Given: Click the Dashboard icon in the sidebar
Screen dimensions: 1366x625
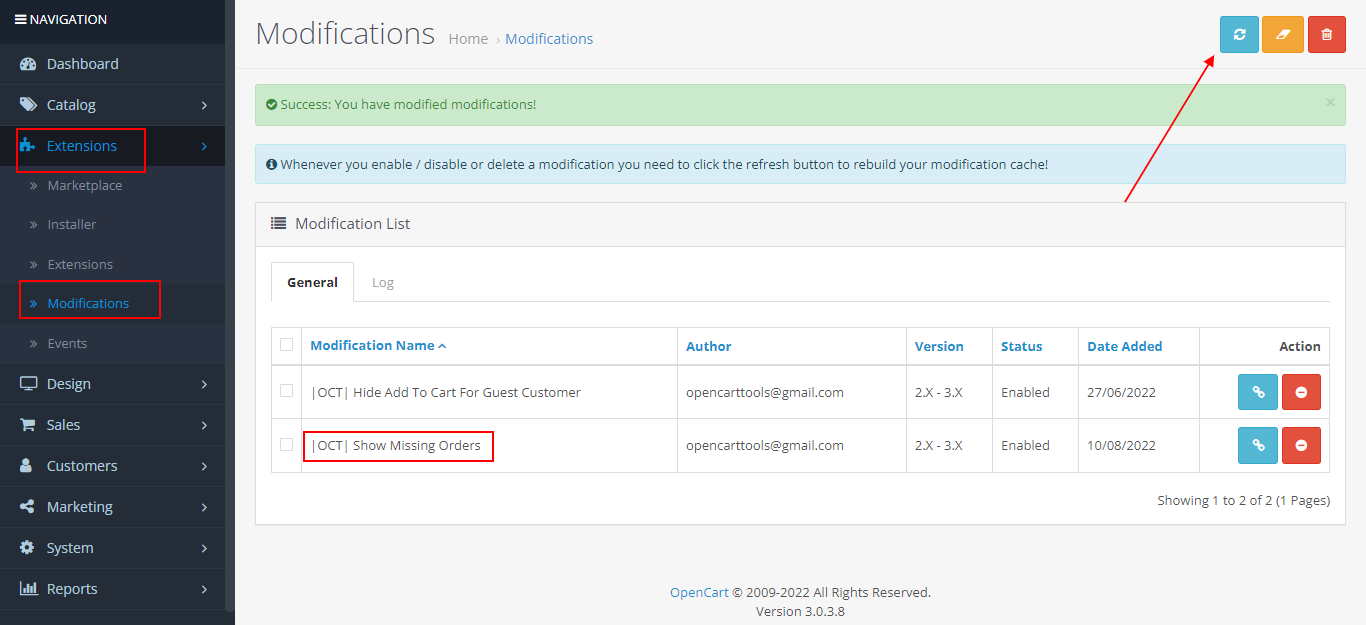Looking at the screenshot, I should point(27,63).
